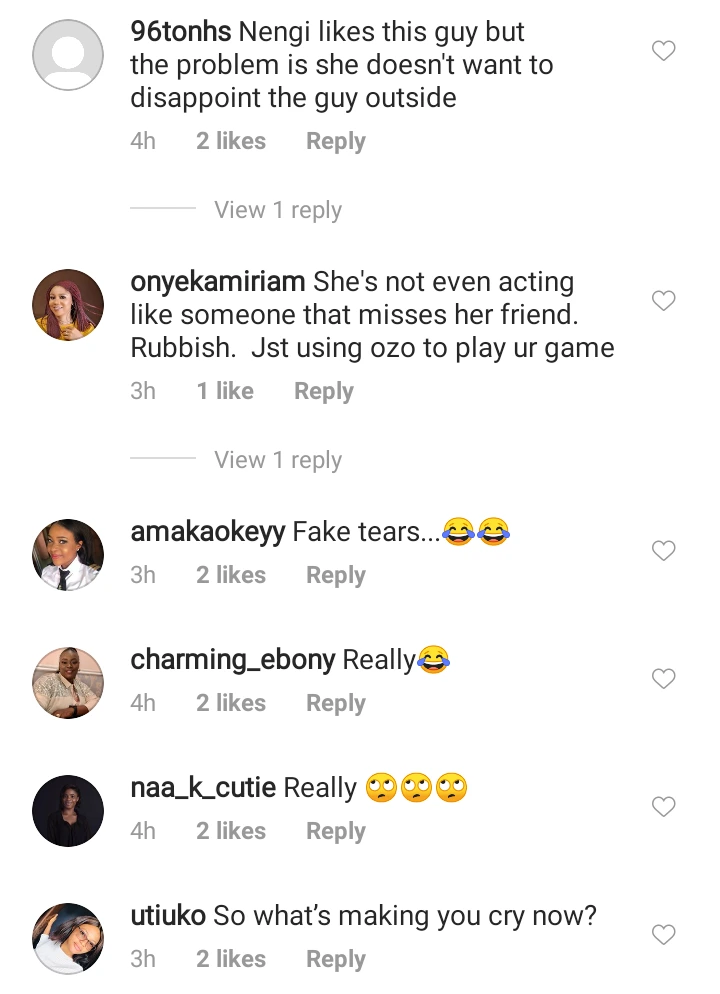
Task: Heart the charming_ebony comment
Action: 664,679
